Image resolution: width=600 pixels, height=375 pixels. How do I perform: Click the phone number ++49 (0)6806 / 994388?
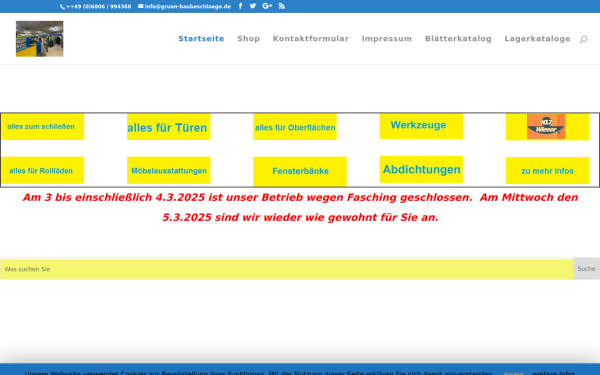[96, 7]
